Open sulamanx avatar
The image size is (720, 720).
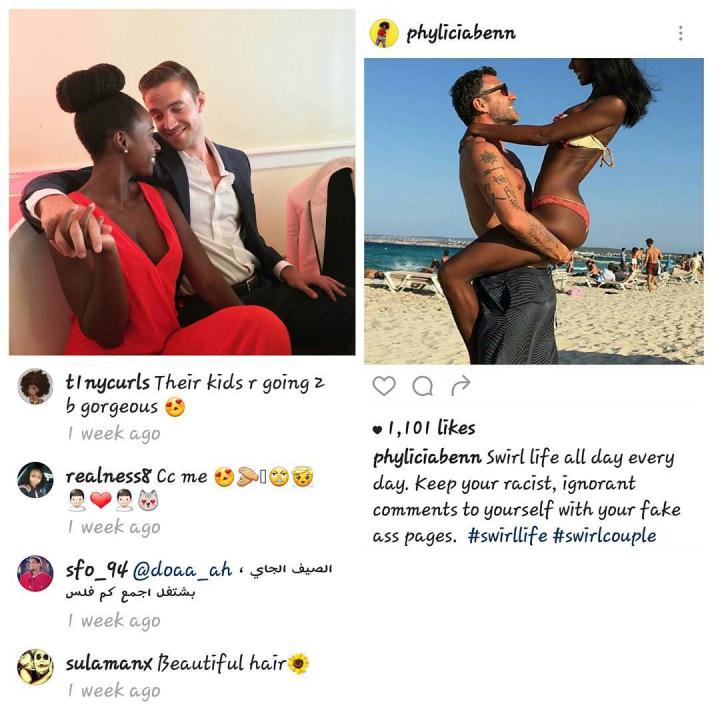pos(35,667)
